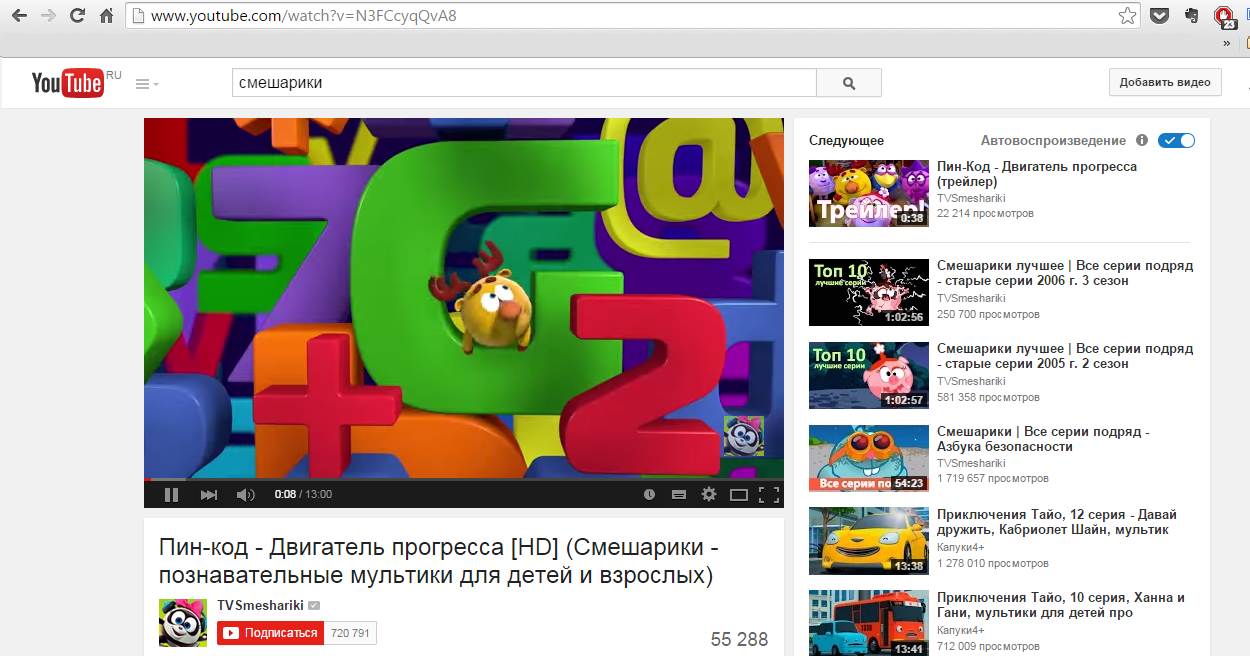Seek on the video progress bar

[x=463, y=480]
